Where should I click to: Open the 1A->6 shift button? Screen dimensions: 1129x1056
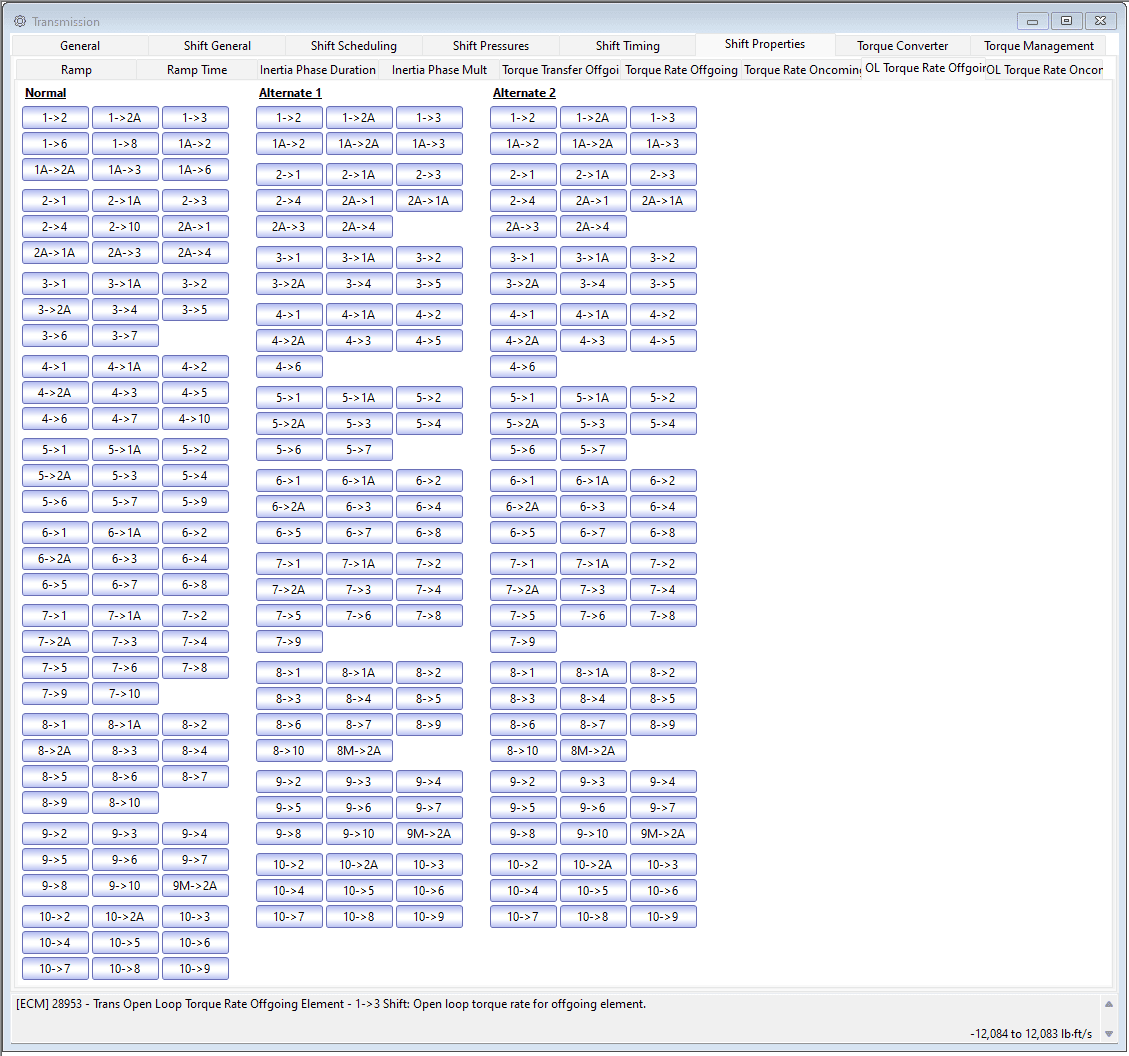tap(194, 170)
